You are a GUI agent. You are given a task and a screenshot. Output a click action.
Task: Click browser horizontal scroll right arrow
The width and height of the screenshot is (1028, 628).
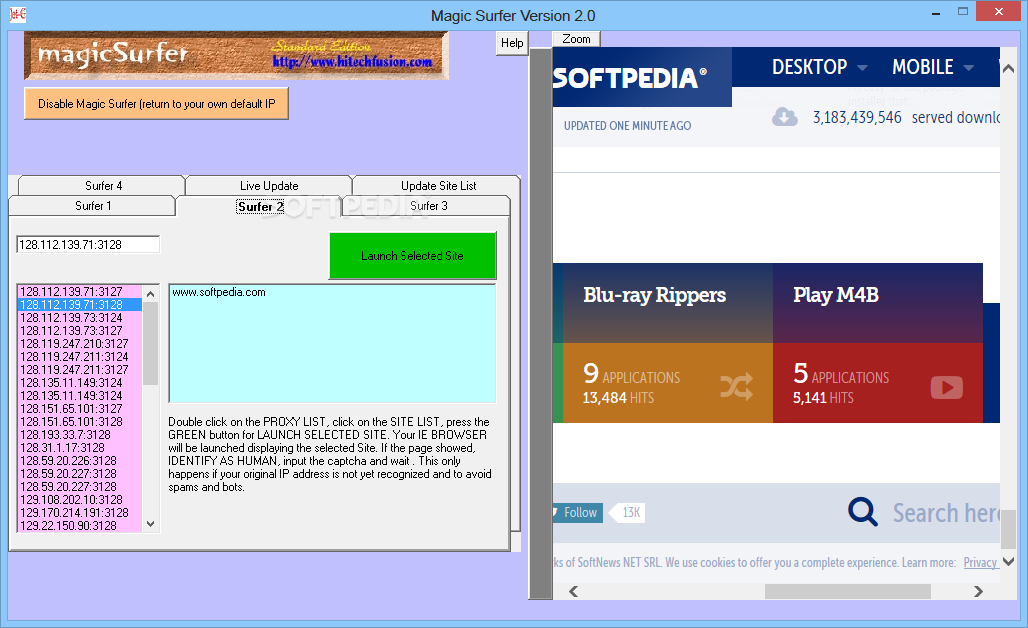point(978,591)
